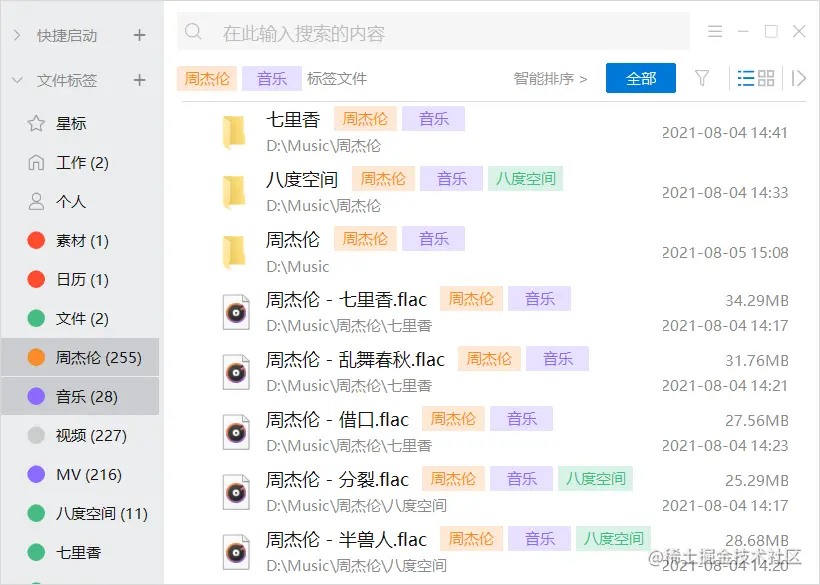Click 八度空间 tag on 八度空间 folder row

[526, 179]
